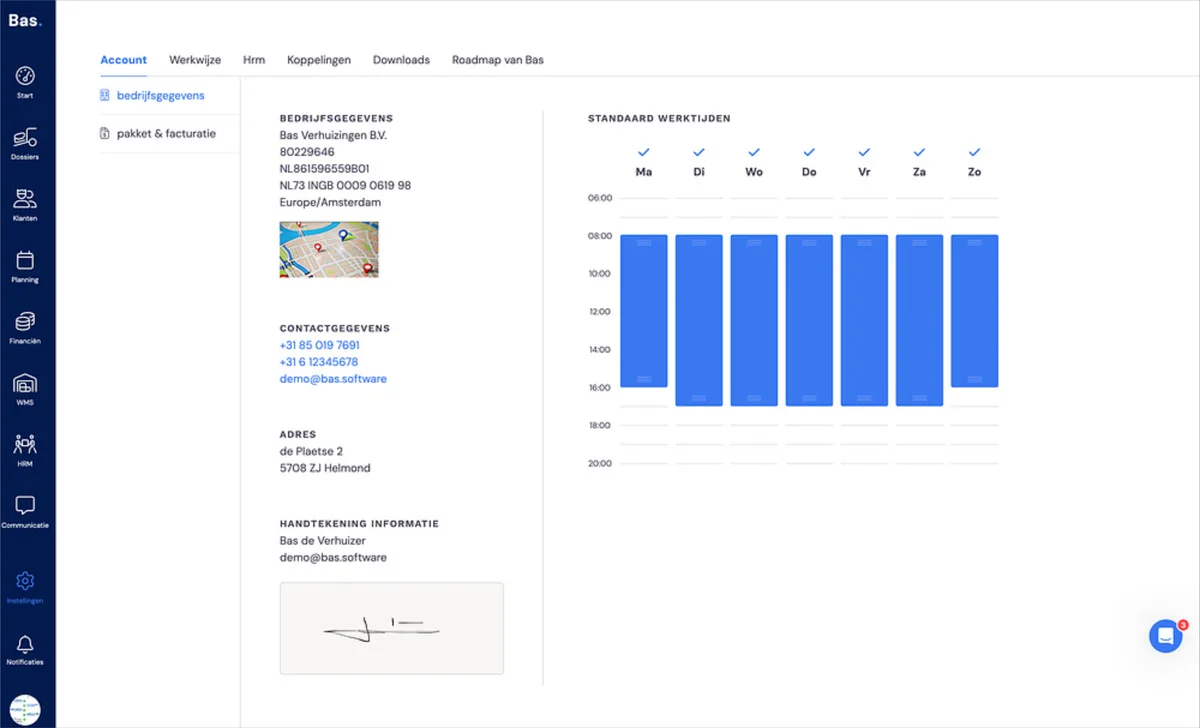Click the Do working hours block

coord(809,320)
